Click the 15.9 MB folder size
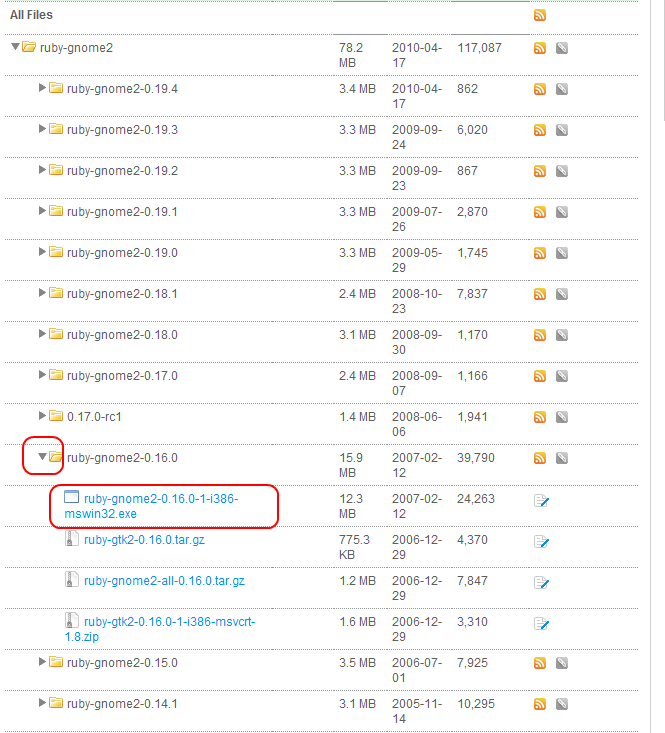Viewport: 665px width, 733px height. [x=351, y=465]
